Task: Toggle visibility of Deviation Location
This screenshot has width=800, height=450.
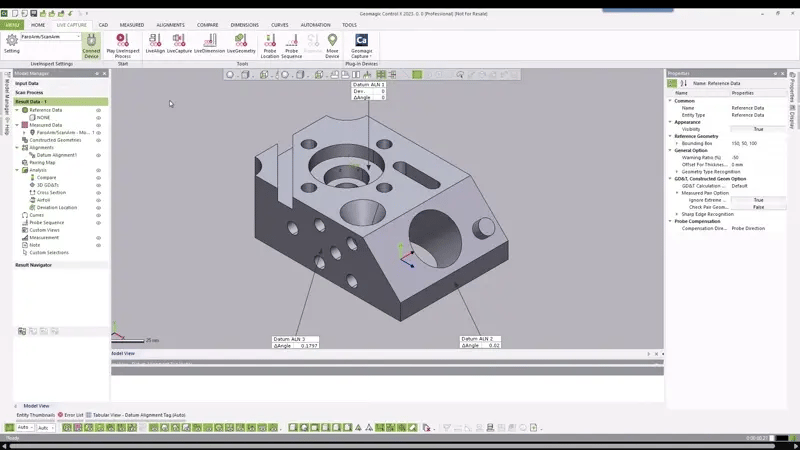Action: [x=98, y=207]
